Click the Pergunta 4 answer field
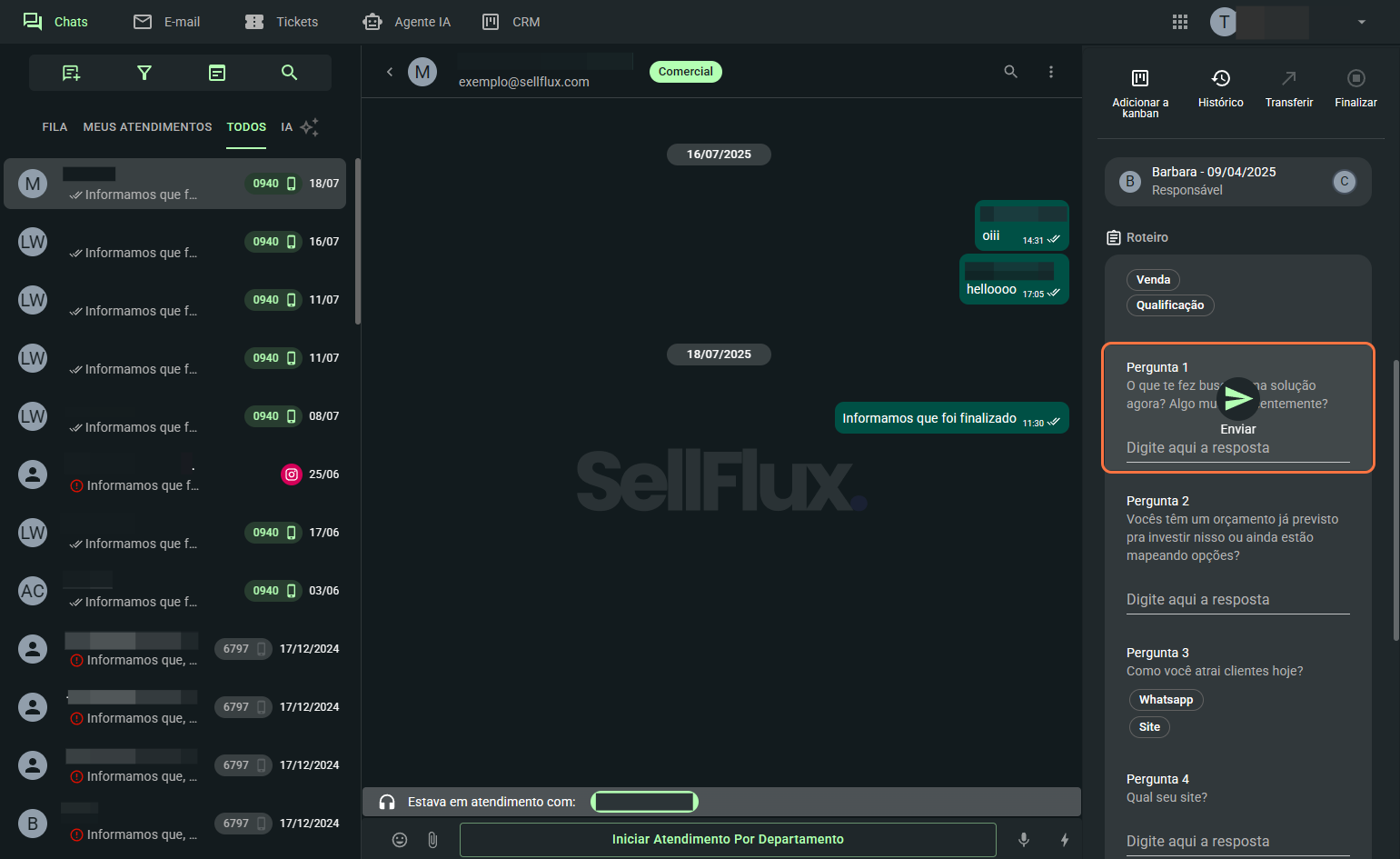This screenshot has height=859, width=1400. click(1237, 842)
